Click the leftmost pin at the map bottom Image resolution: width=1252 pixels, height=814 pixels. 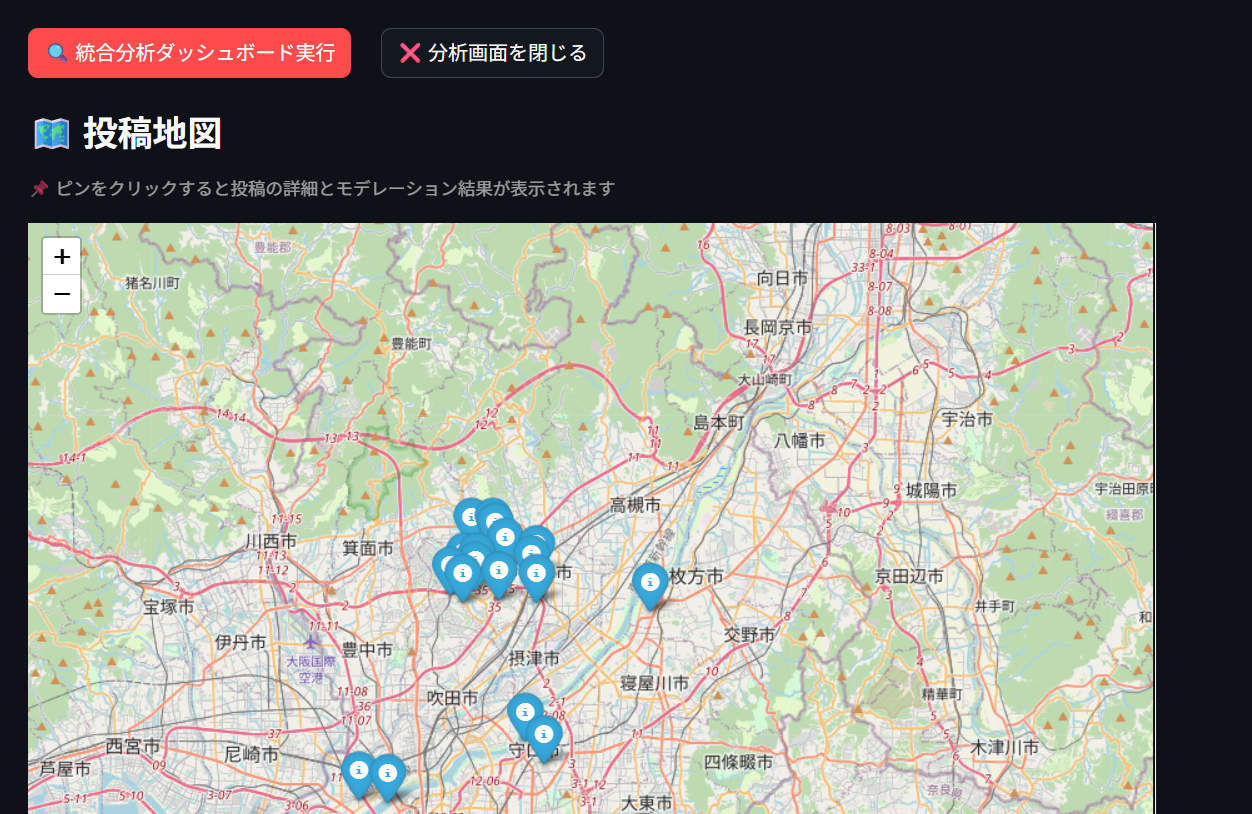[358, 772]
